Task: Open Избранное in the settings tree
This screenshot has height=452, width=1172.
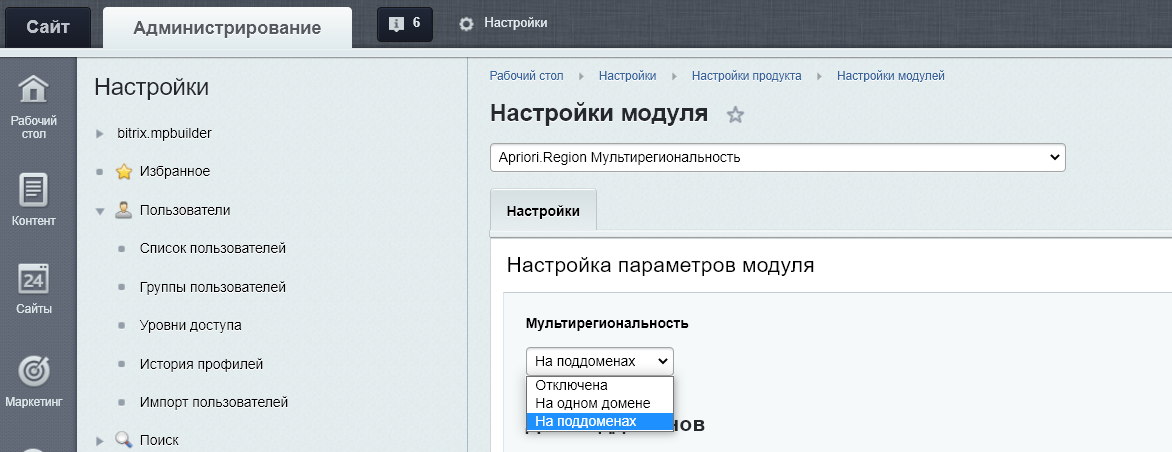Action: point(175,171)
